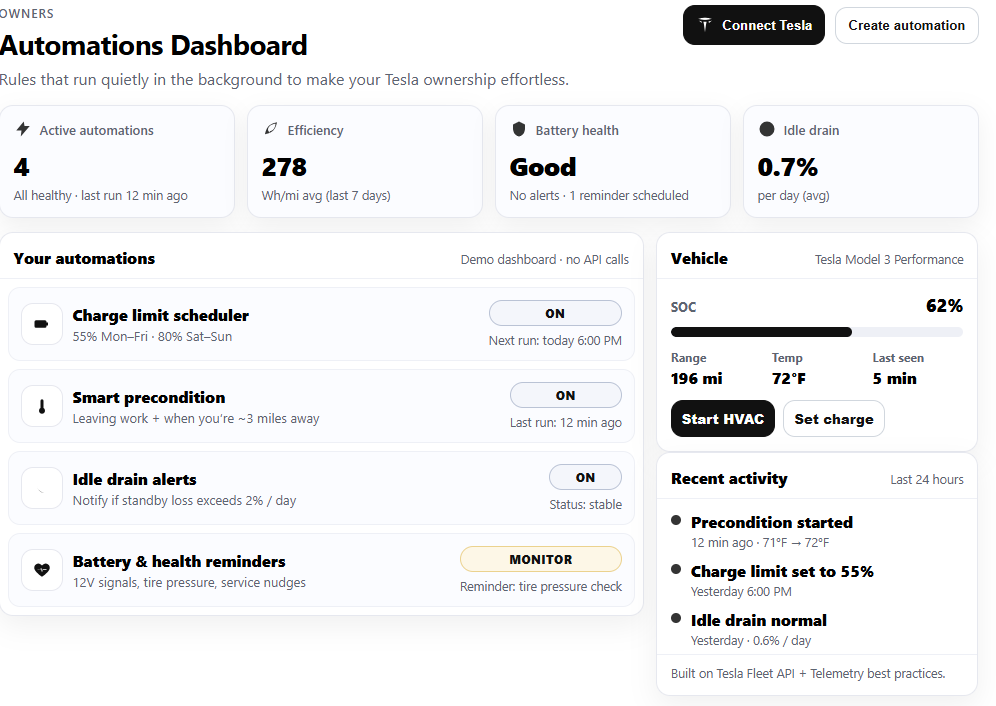996x706 pixels.
Task: Disable the Smart precondition automation
Action: point(565,394)
